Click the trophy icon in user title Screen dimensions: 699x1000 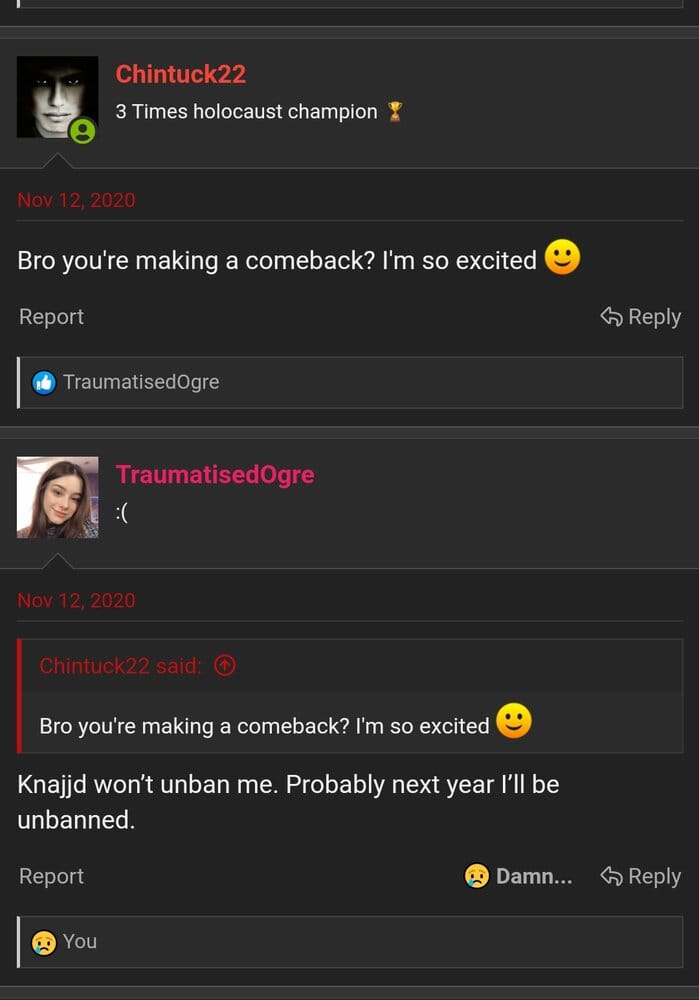(395, 112)
